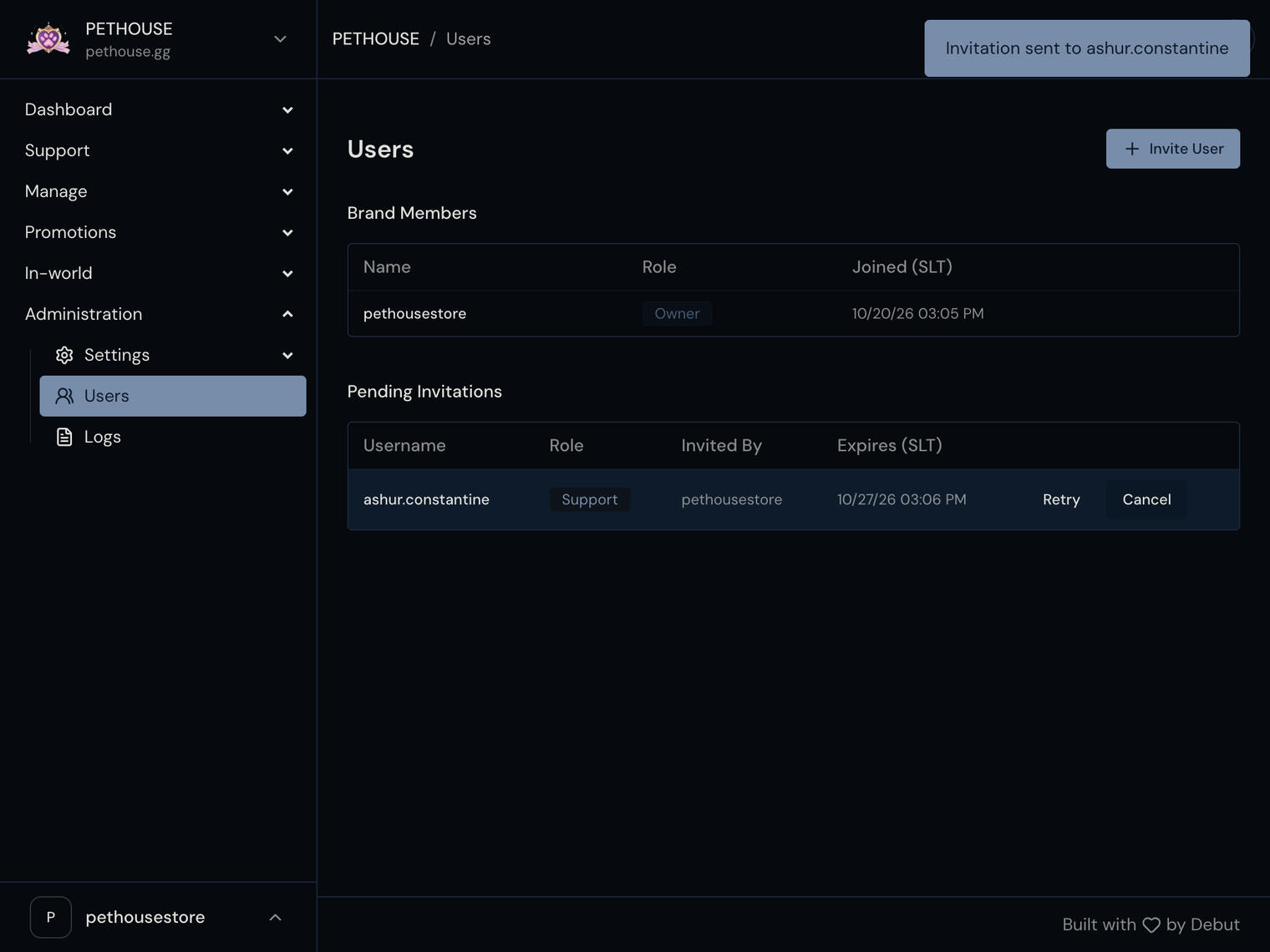Viewport: 1270px width, 952px height.
Task: Open the Promotions menu section
Action: 159,232
